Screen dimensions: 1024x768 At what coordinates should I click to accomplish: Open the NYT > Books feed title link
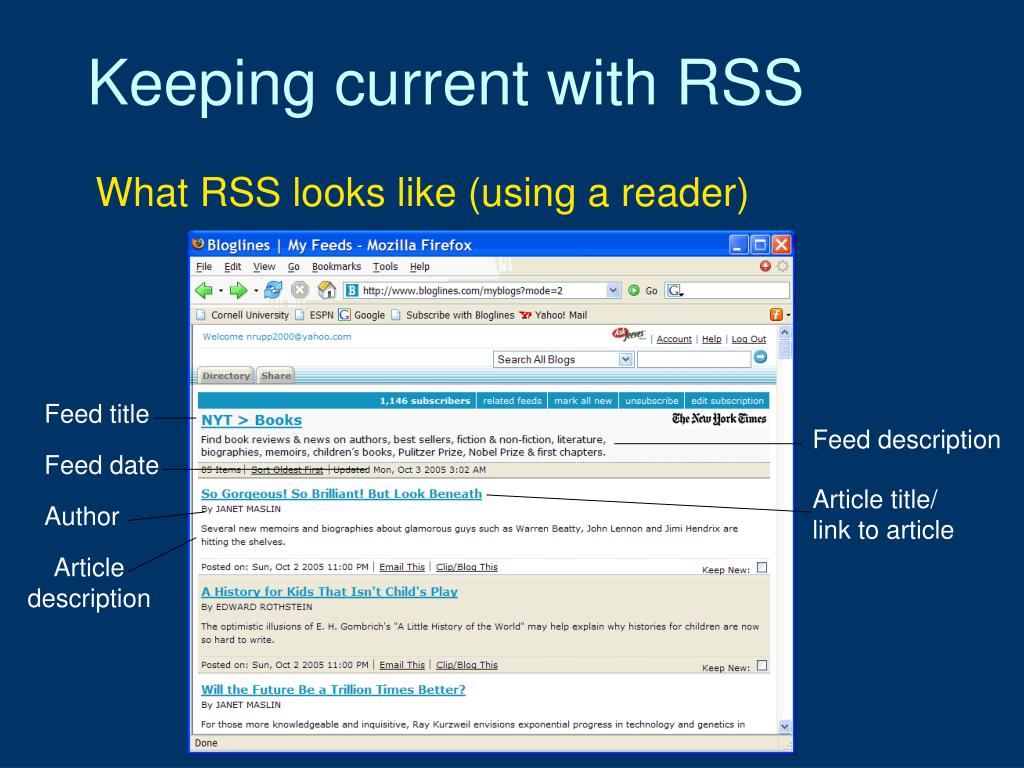pyautogui.click(x=251, y=420)
